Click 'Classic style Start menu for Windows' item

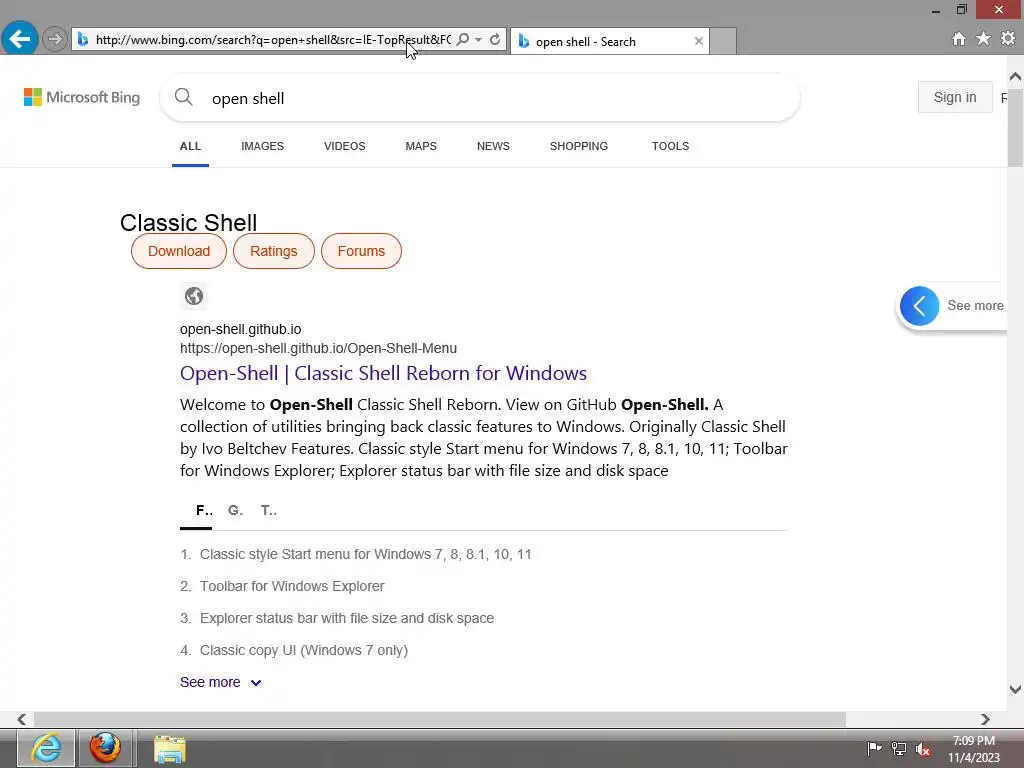tap(366, 554)
